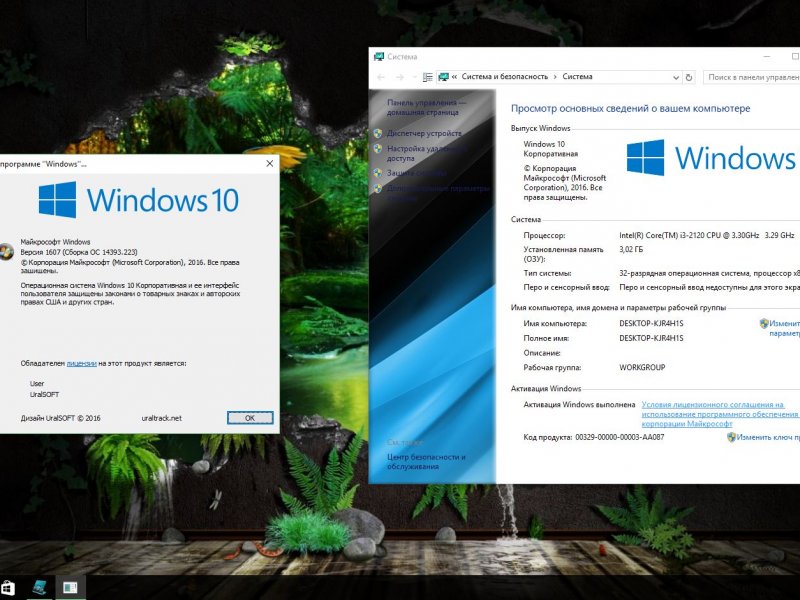The height and width of the screenshot is (600, 800).
Task: Select the Система и безопасность breadcrumb
Action: (505, 77)
